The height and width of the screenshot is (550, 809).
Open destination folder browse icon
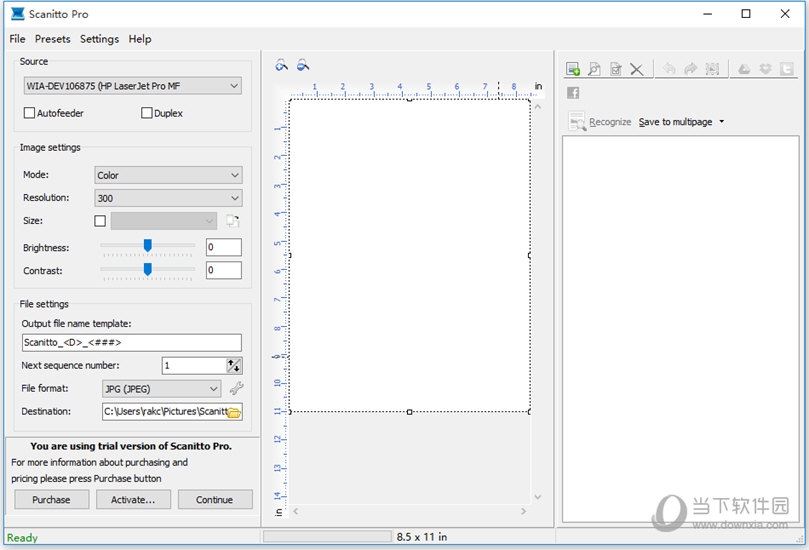click(x=234, y=412)
